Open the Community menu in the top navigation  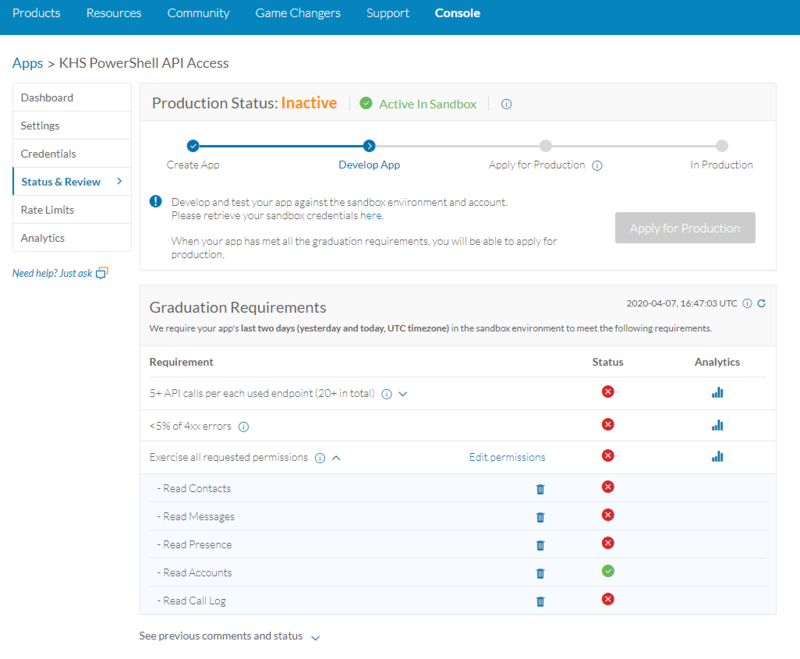[198, 13]
